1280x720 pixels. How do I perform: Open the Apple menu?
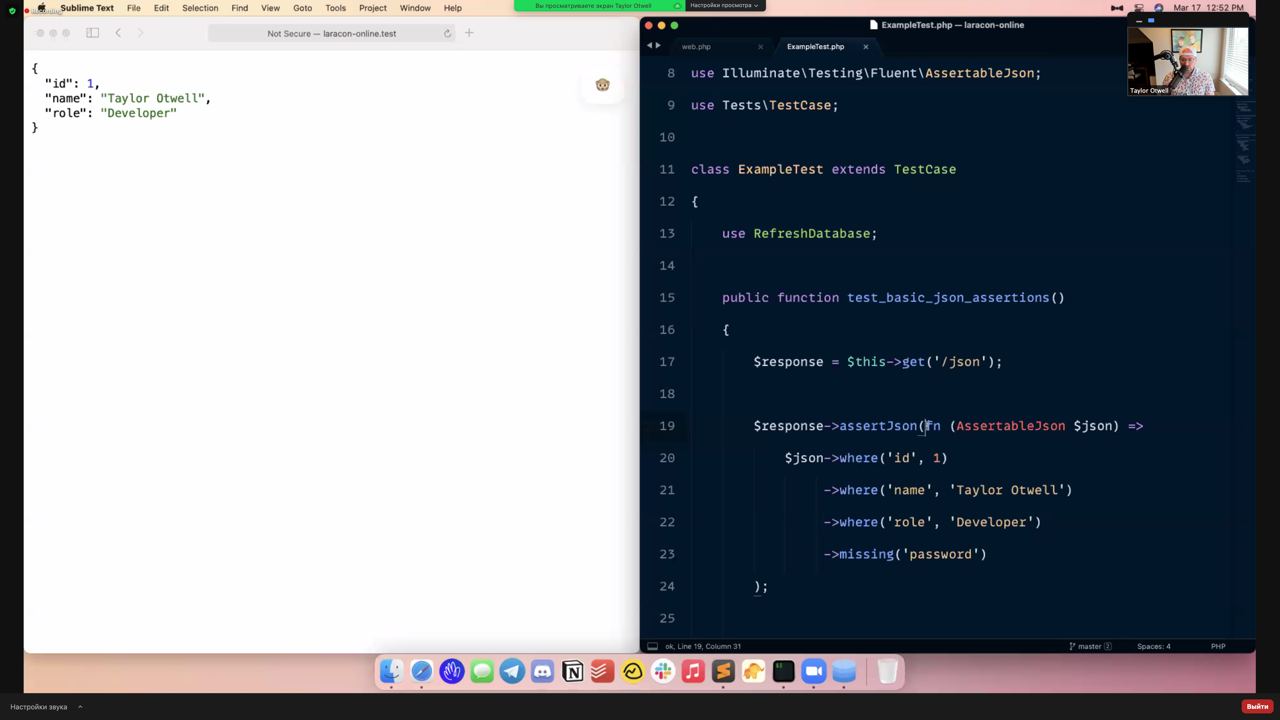41,8
